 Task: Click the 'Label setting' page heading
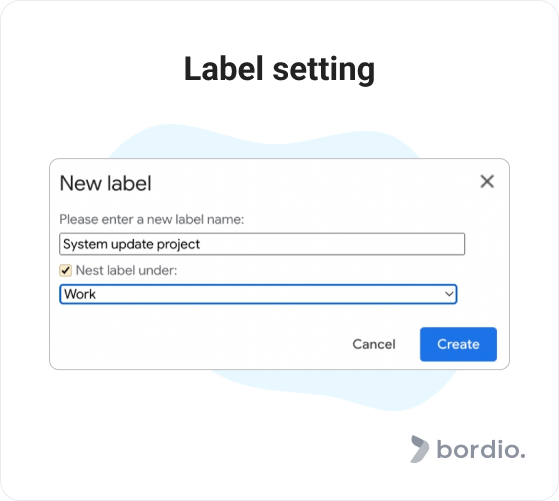point(280,69)
